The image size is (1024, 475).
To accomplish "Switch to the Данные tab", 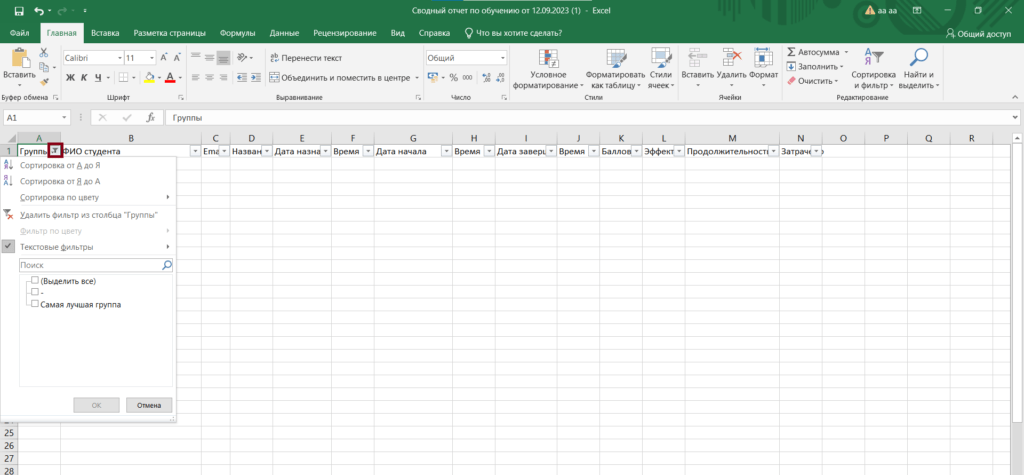I will coord(284,33).
